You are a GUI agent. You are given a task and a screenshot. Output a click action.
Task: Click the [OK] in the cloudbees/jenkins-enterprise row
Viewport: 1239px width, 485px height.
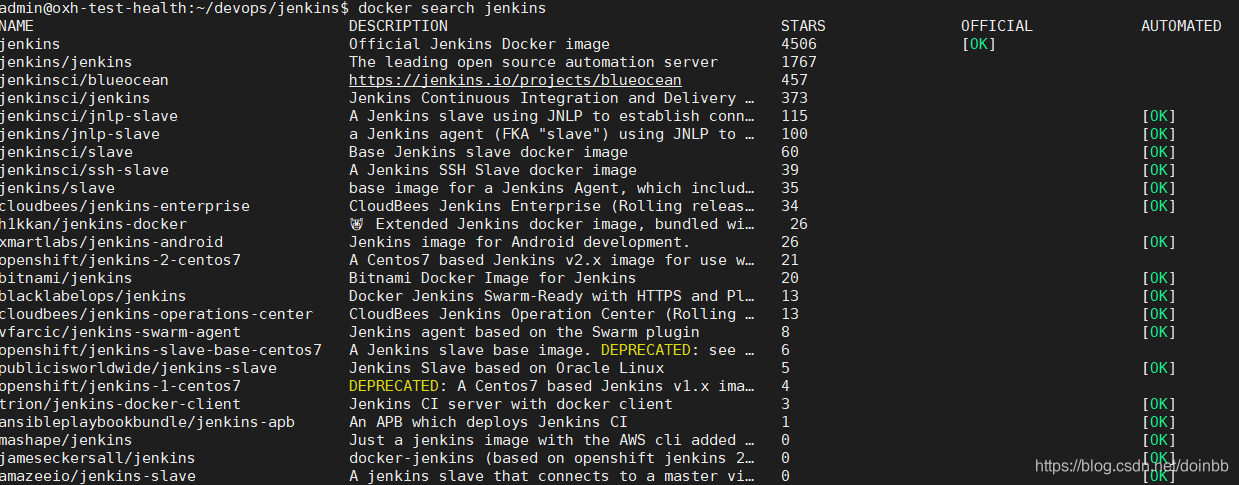point(1159,206)
